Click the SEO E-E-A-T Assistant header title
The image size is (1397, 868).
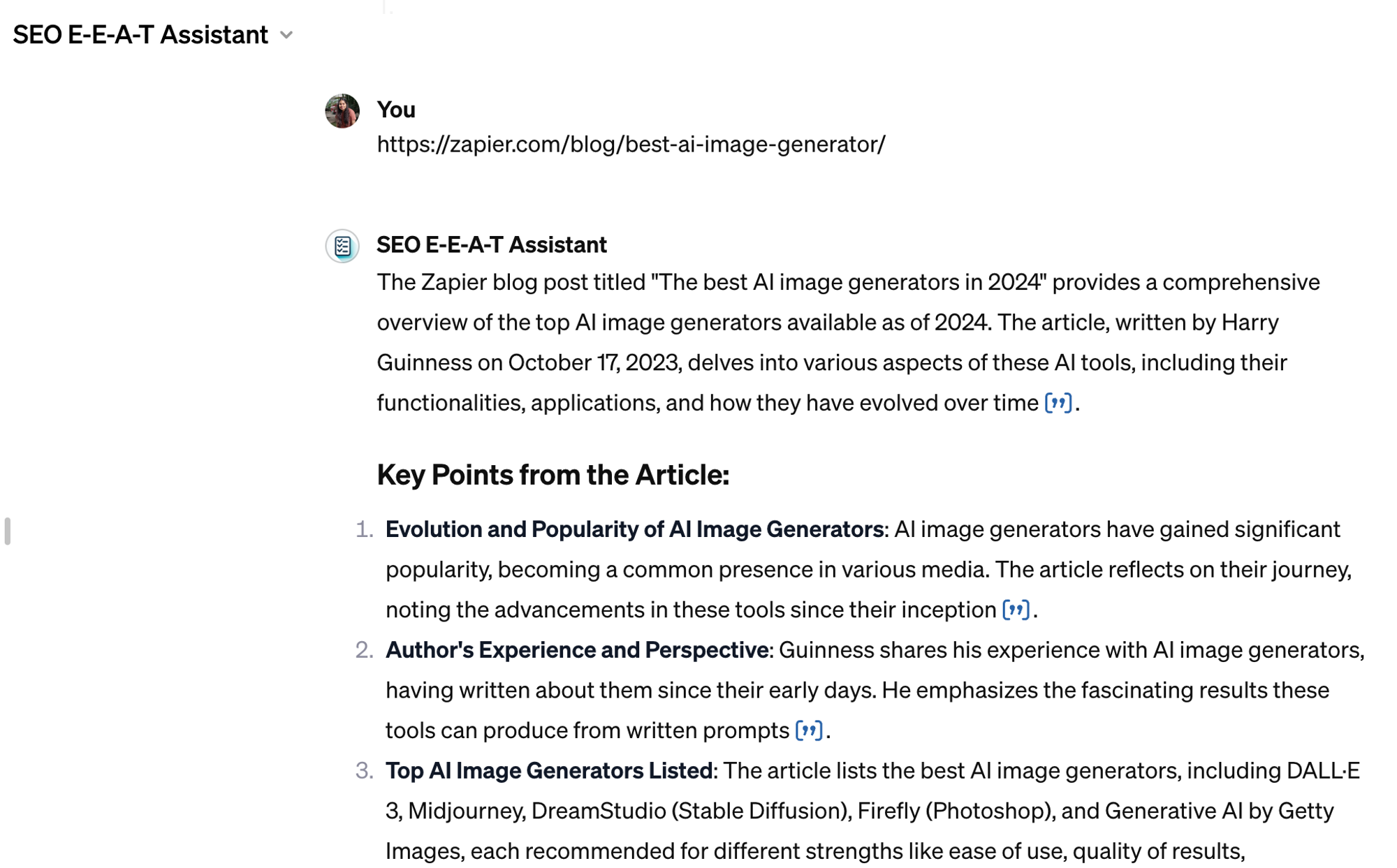point(140,35)
